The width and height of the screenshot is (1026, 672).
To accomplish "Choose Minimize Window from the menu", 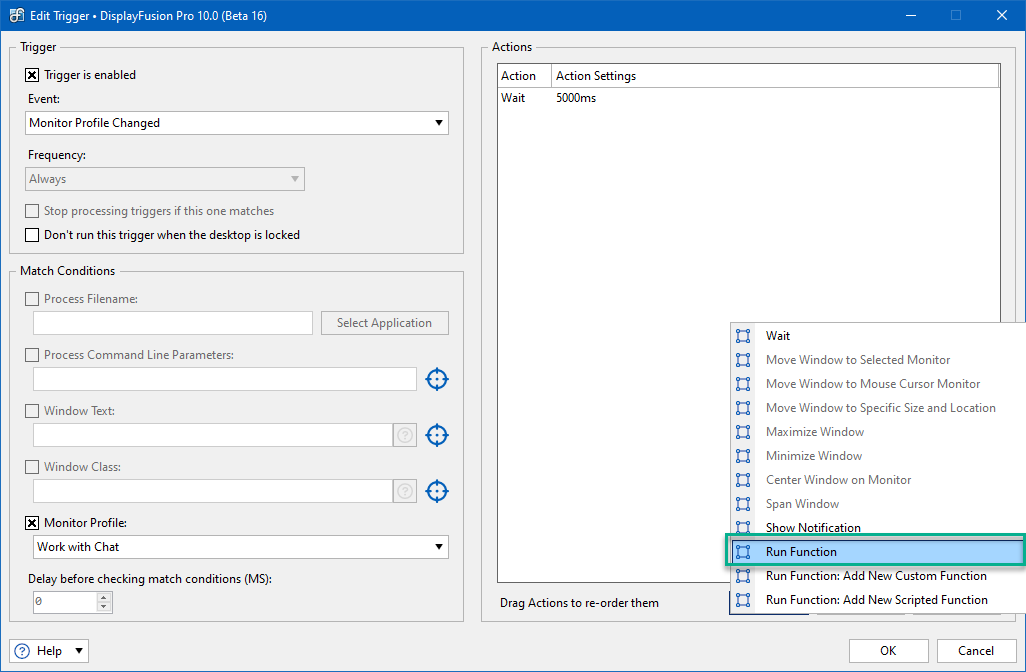I will point(877,455).
